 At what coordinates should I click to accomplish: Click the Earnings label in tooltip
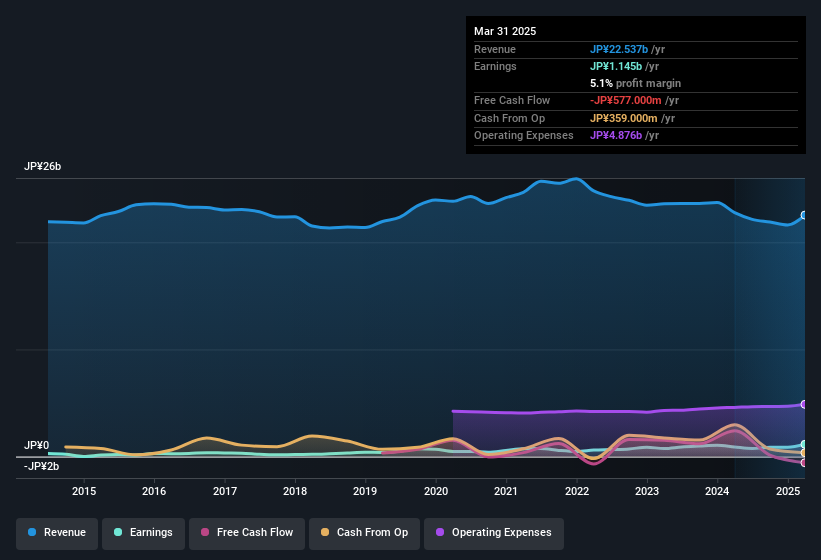[495, 66]
